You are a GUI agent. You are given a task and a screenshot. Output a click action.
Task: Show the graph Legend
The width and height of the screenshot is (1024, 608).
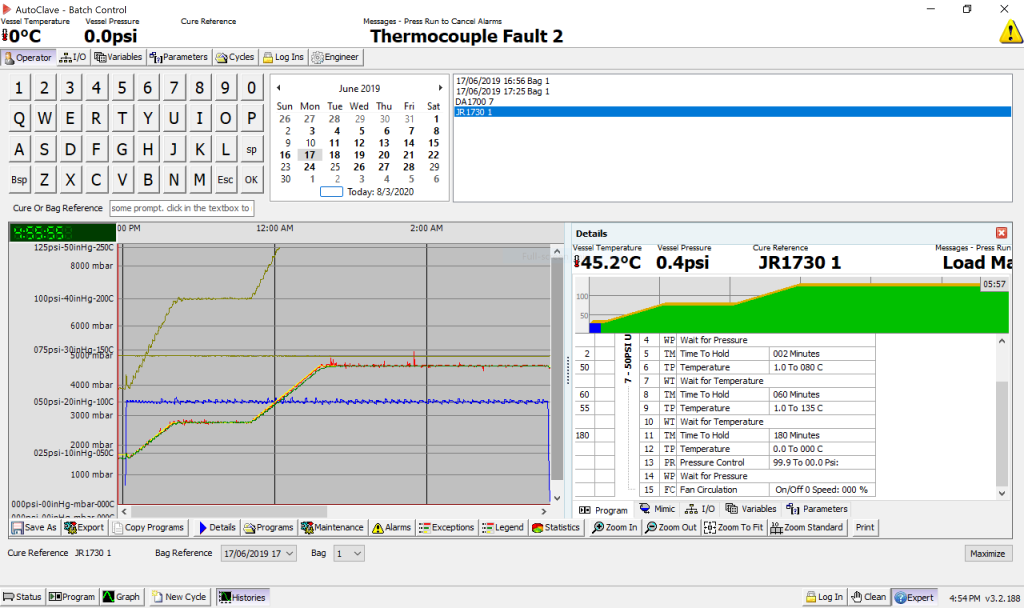tap(502, 527)
